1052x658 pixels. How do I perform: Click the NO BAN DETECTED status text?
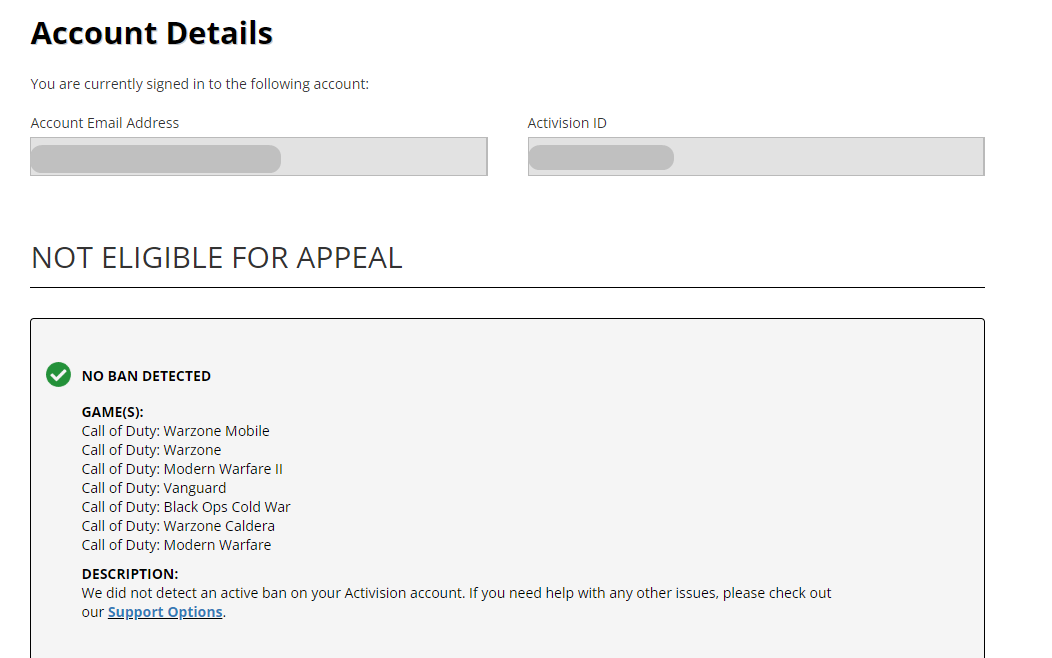146,376
